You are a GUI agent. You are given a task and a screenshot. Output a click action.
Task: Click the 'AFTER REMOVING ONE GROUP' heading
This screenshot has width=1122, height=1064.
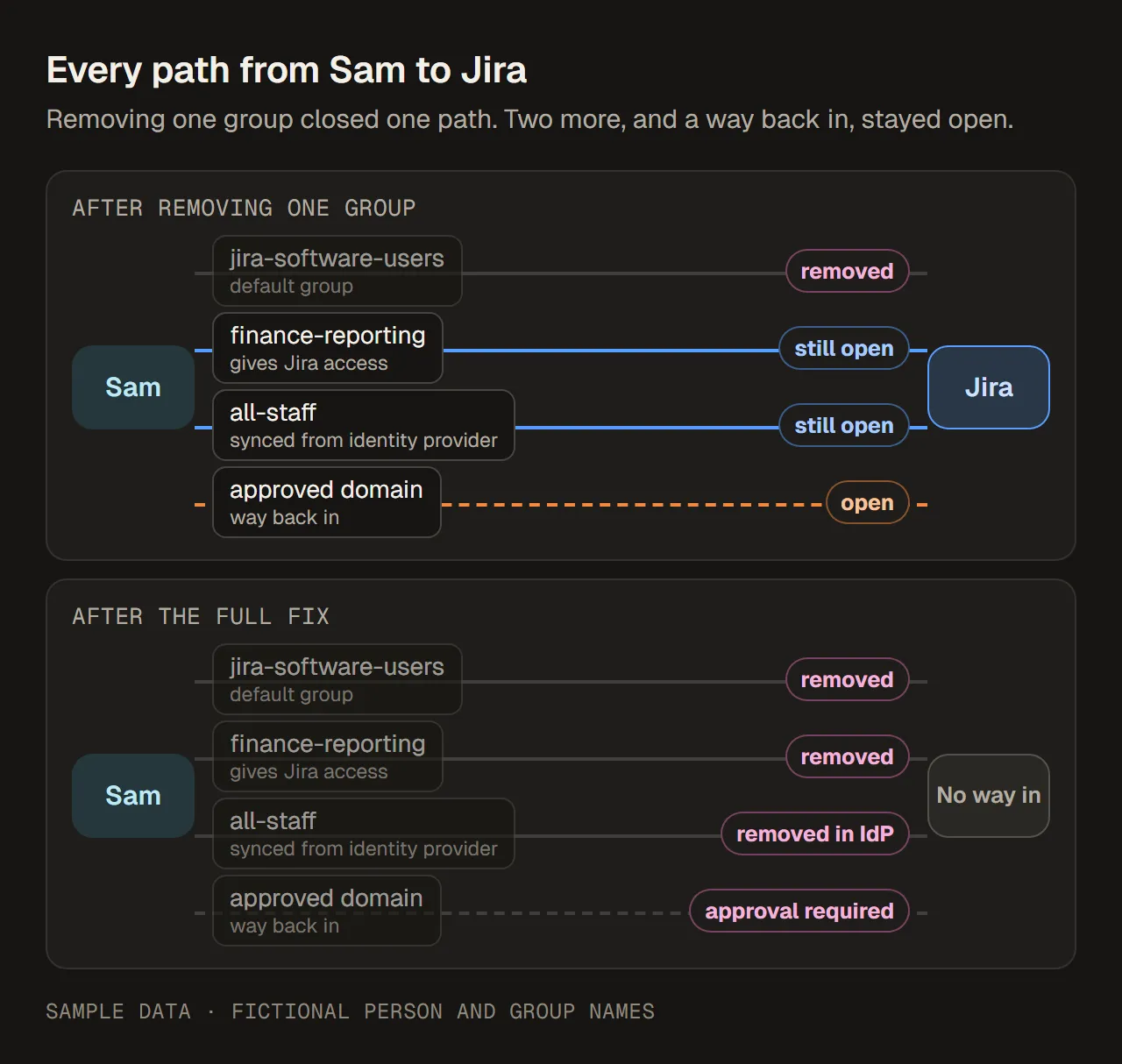click(x=244, y=209)
